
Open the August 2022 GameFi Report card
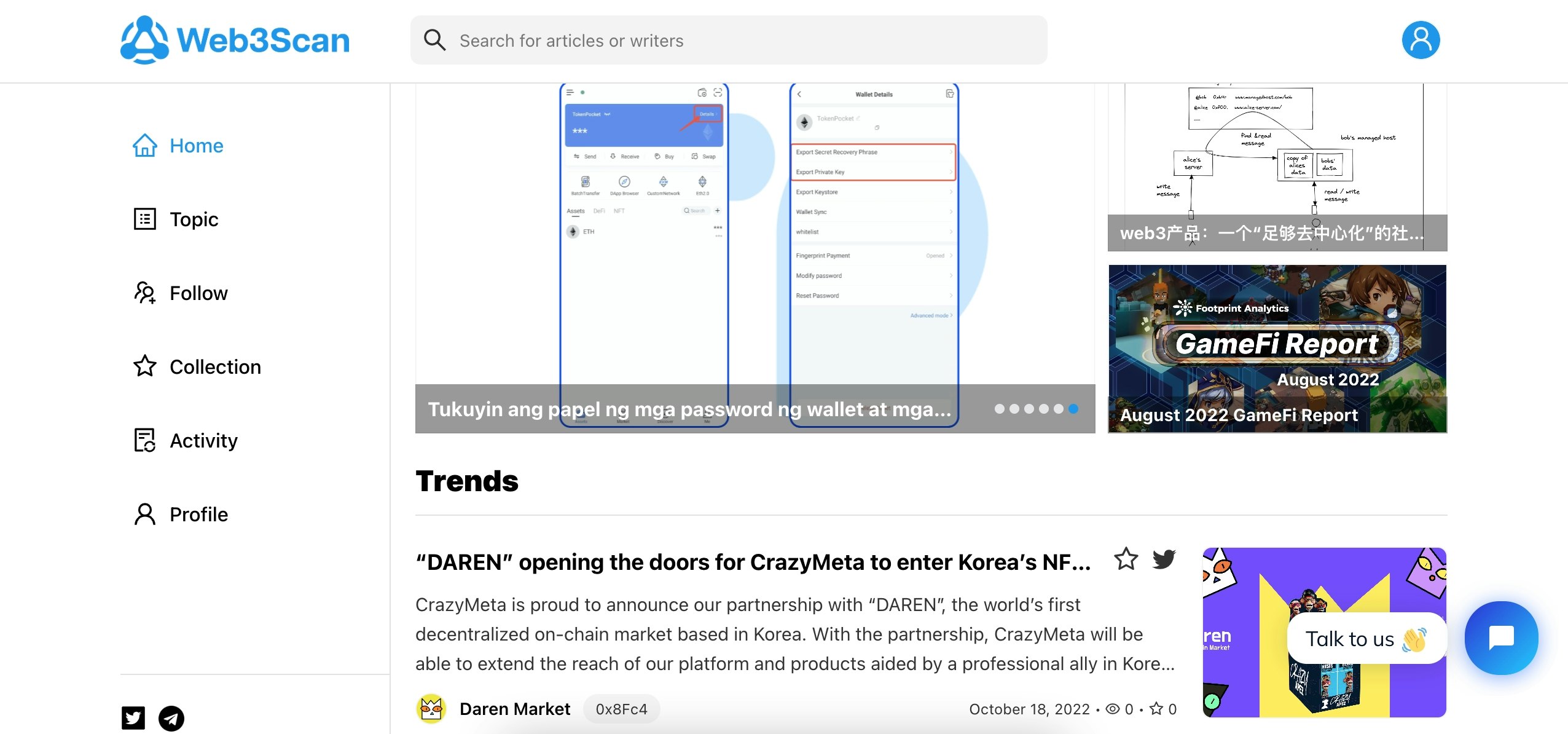coord(1277,349)
